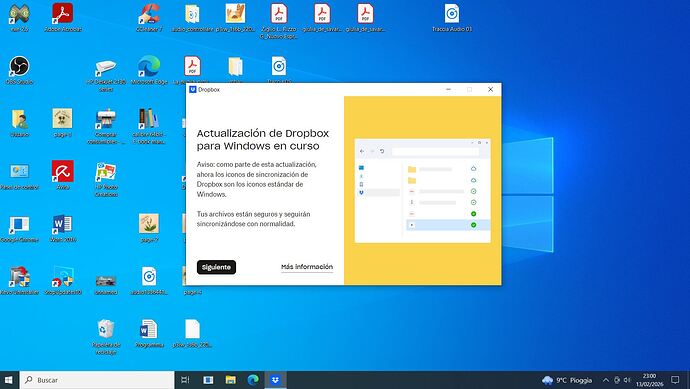Open Panel de control icon
Image resolution: width=690 pixels, height=389 pixels.
tap(19, 176)
